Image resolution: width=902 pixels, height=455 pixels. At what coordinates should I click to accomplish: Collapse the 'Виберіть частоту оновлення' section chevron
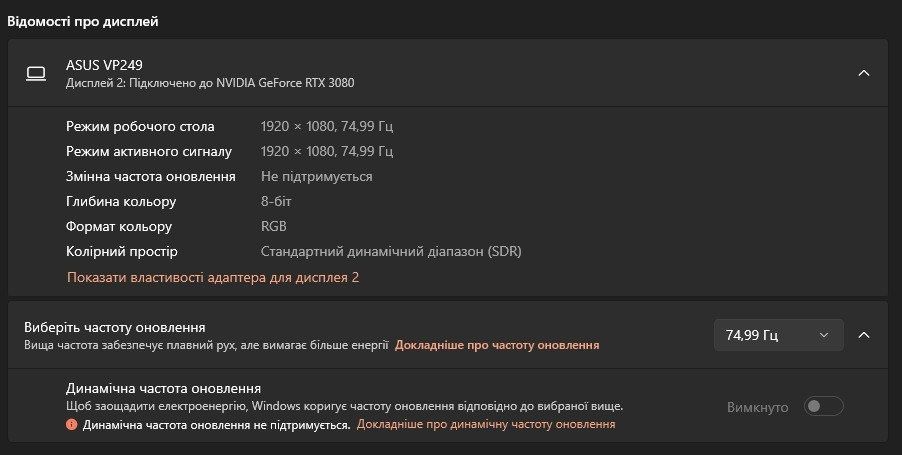(864, 335)
